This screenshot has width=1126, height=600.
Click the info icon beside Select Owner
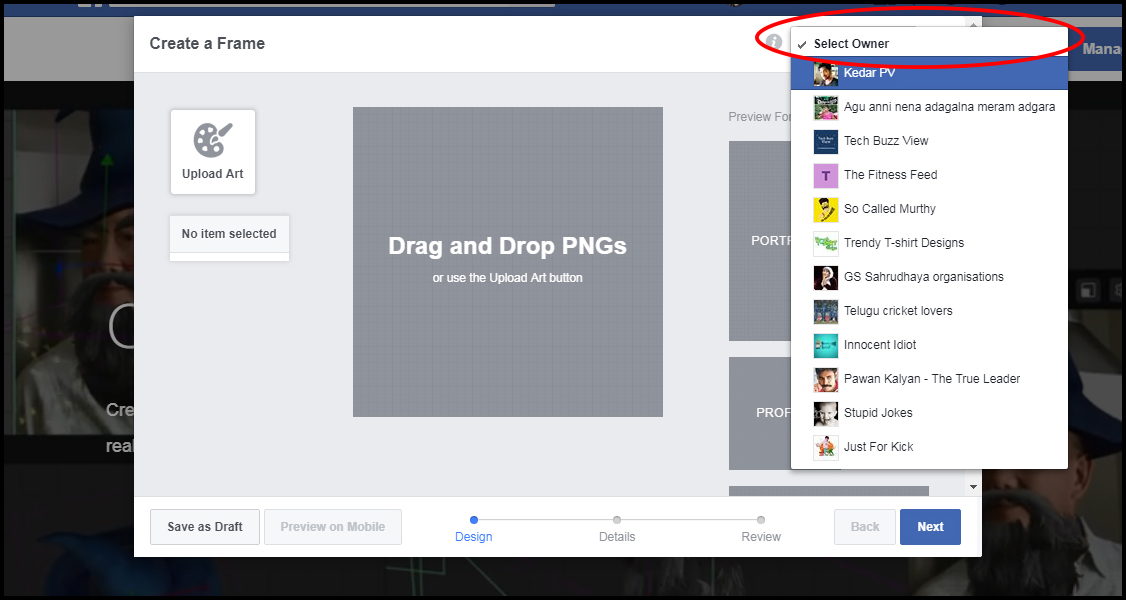(x=773, y=42)
